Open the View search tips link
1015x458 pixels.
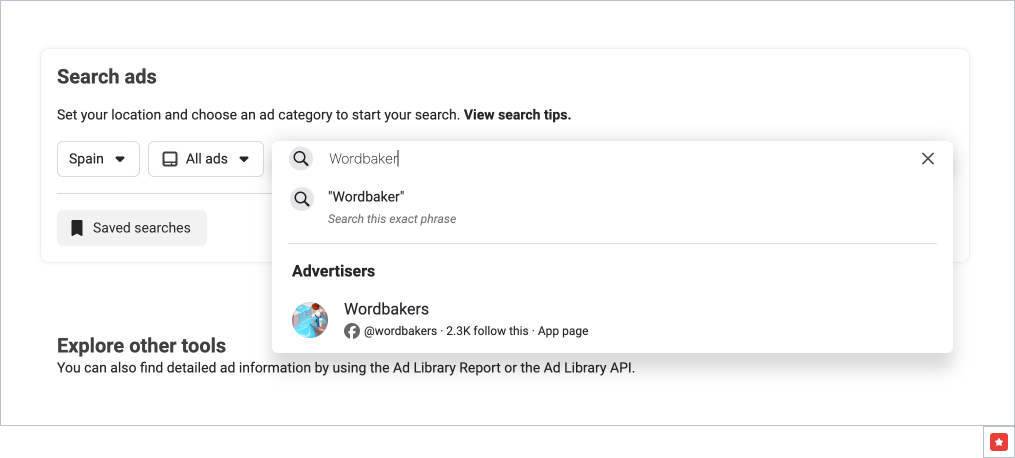pos(517,115)
